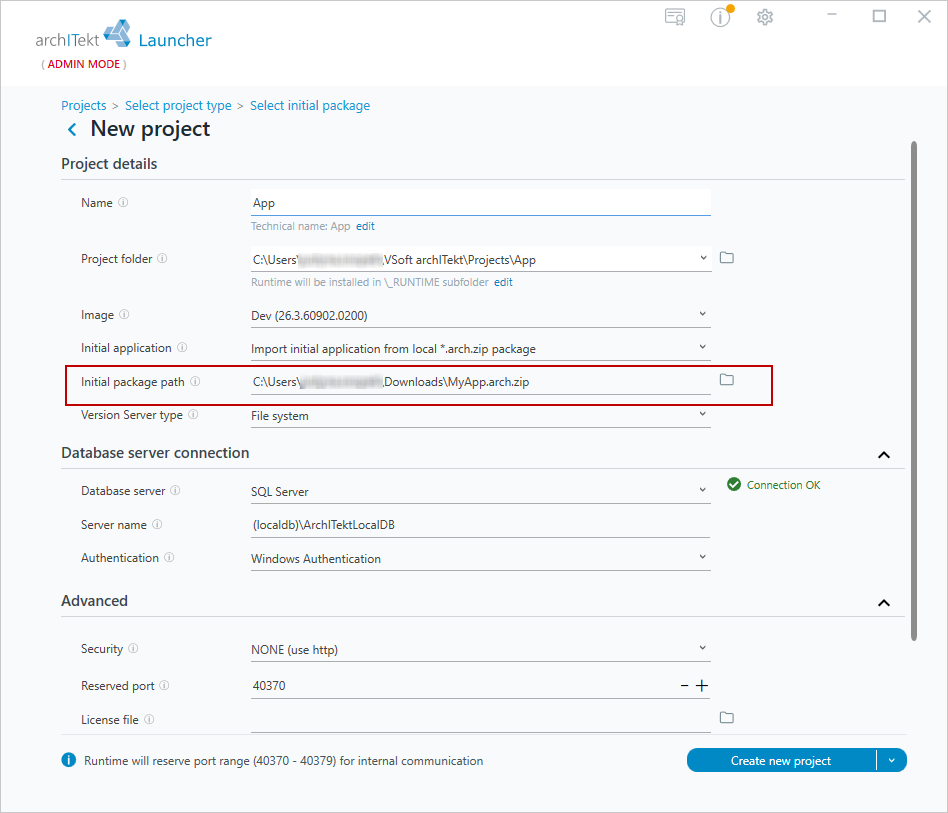Go back using the arrow beside New project
Screen dimensions: 948x813
click(x=72, y=129)
